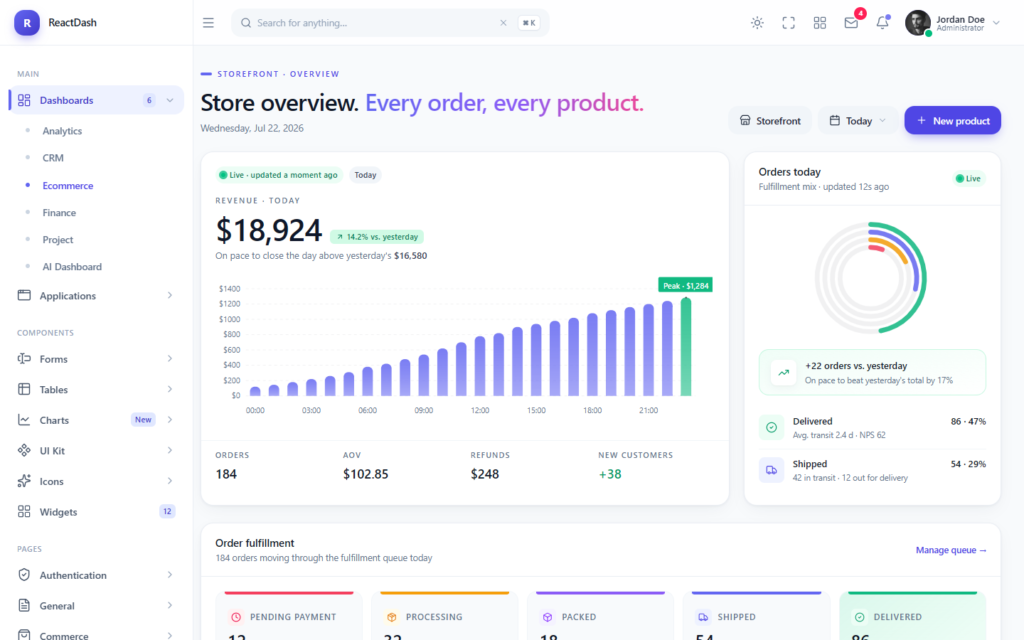Click the Shipped truck icon in fulfillment cards
The width and height of the screenshot is (1024, 640).
[x=703, y=617]
